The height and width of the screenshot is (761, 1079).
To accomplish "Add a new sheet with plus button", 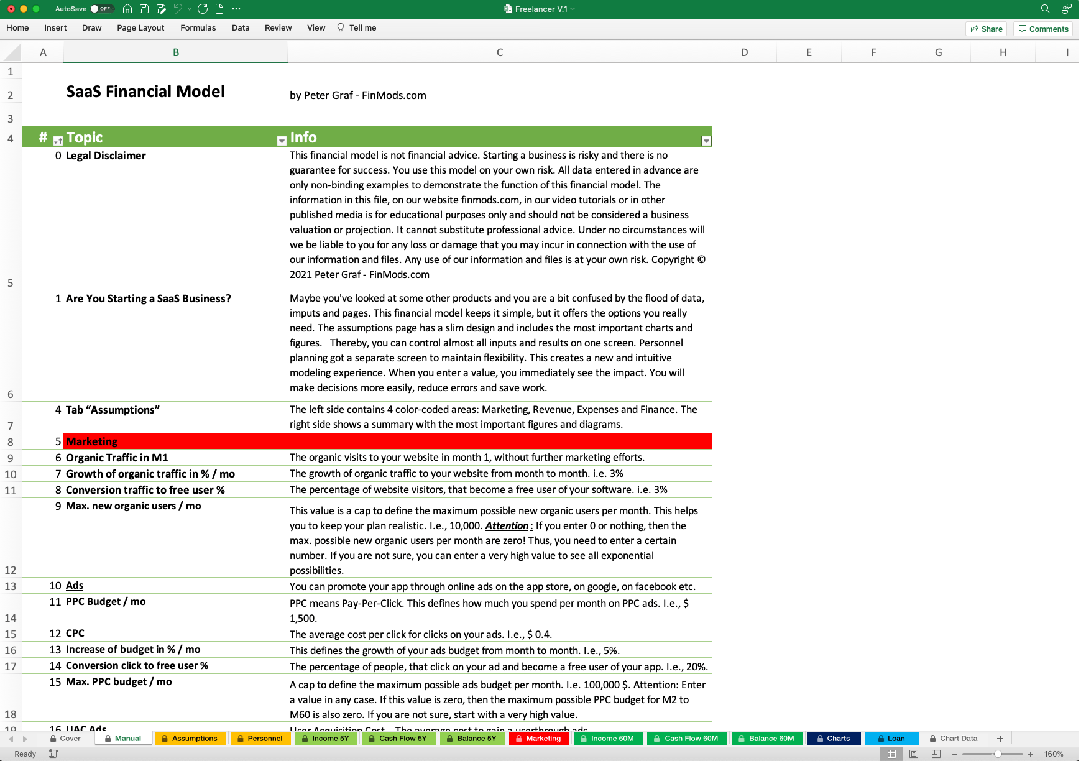I will 1000,738.
